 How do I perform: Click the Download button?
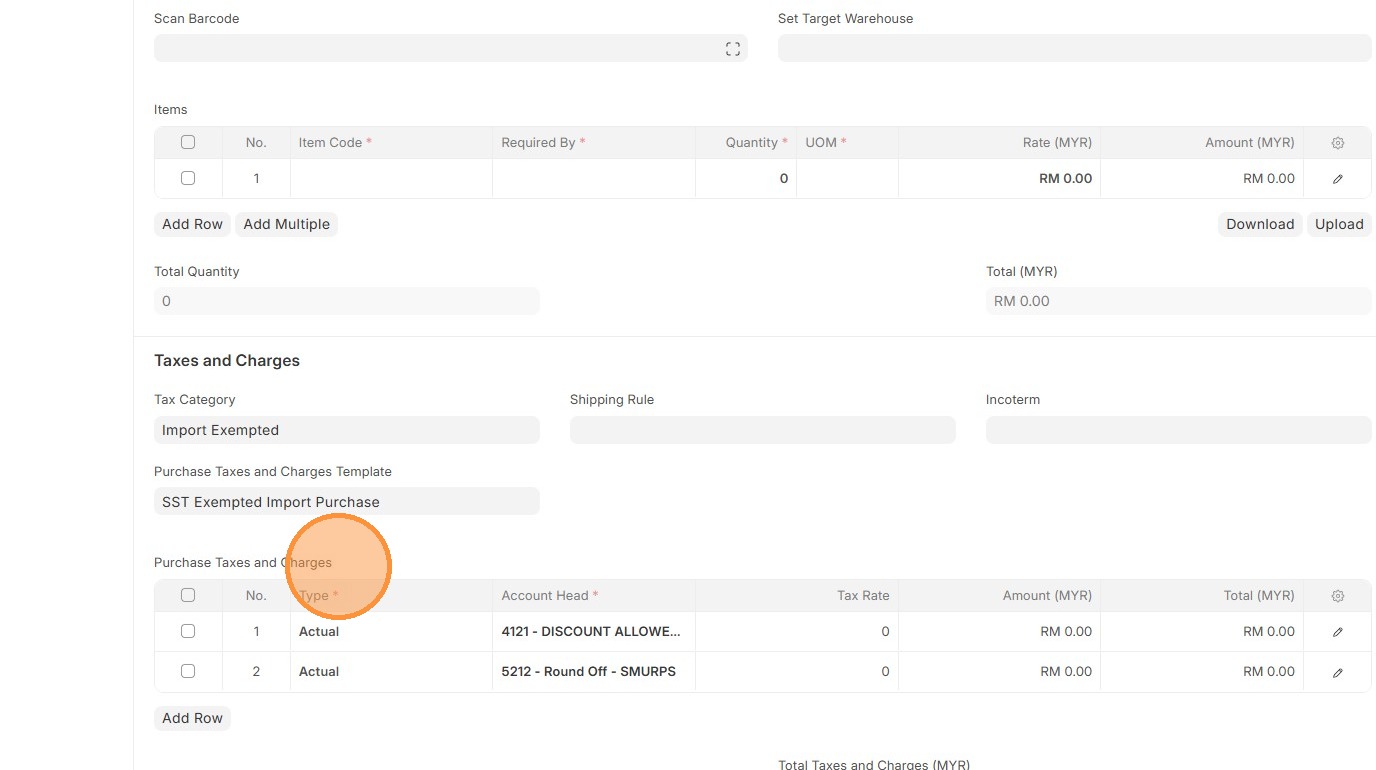click(1259, 224)
